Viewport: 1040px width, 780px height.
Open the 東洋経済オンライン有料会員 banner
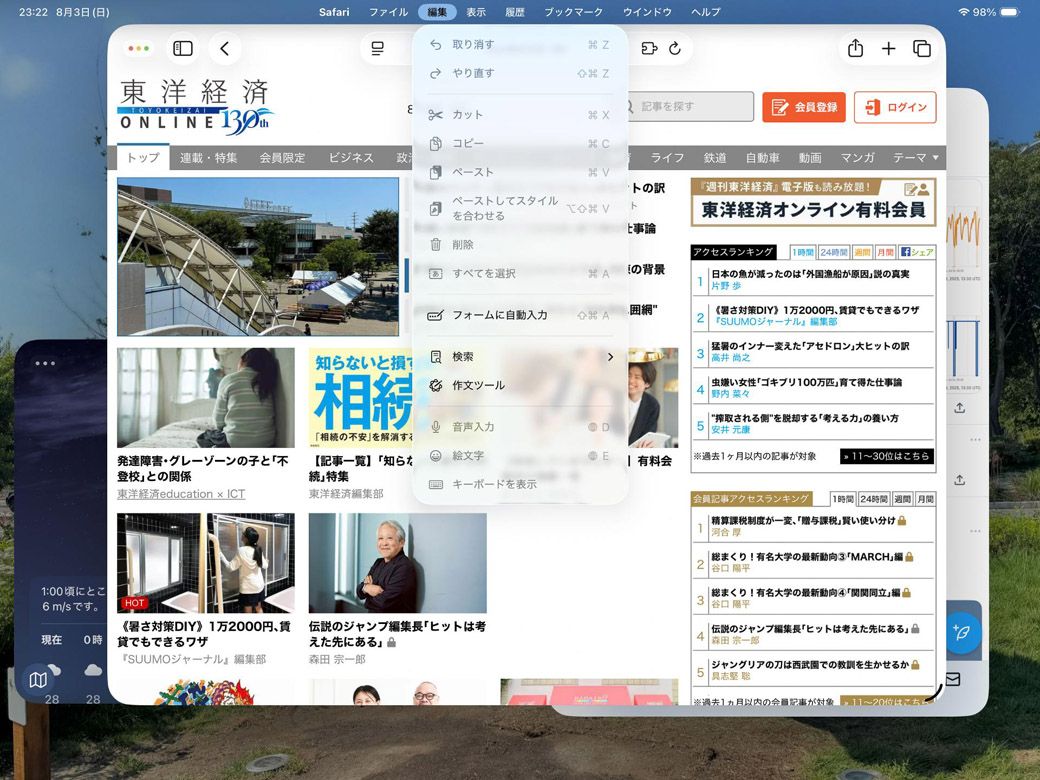pos(813,202)
